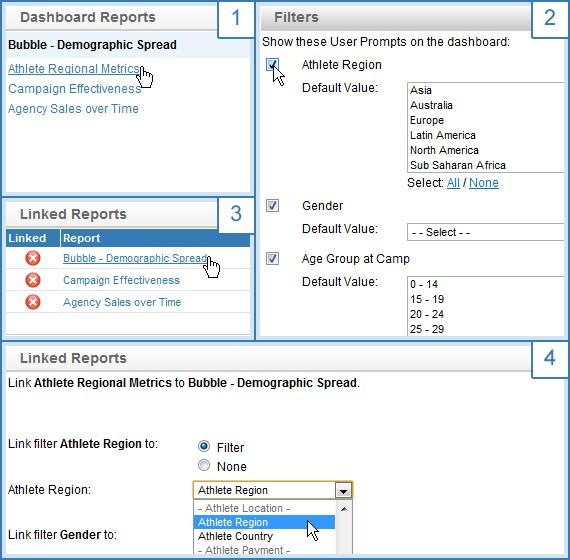Click Select All link under regions
570x560 pixels.
[453, 183]
